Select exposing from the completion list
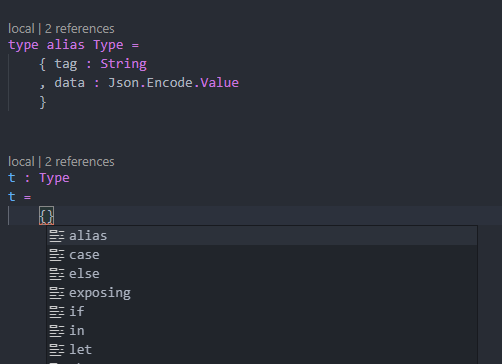 pyautogui.click(x=262, y=293)
